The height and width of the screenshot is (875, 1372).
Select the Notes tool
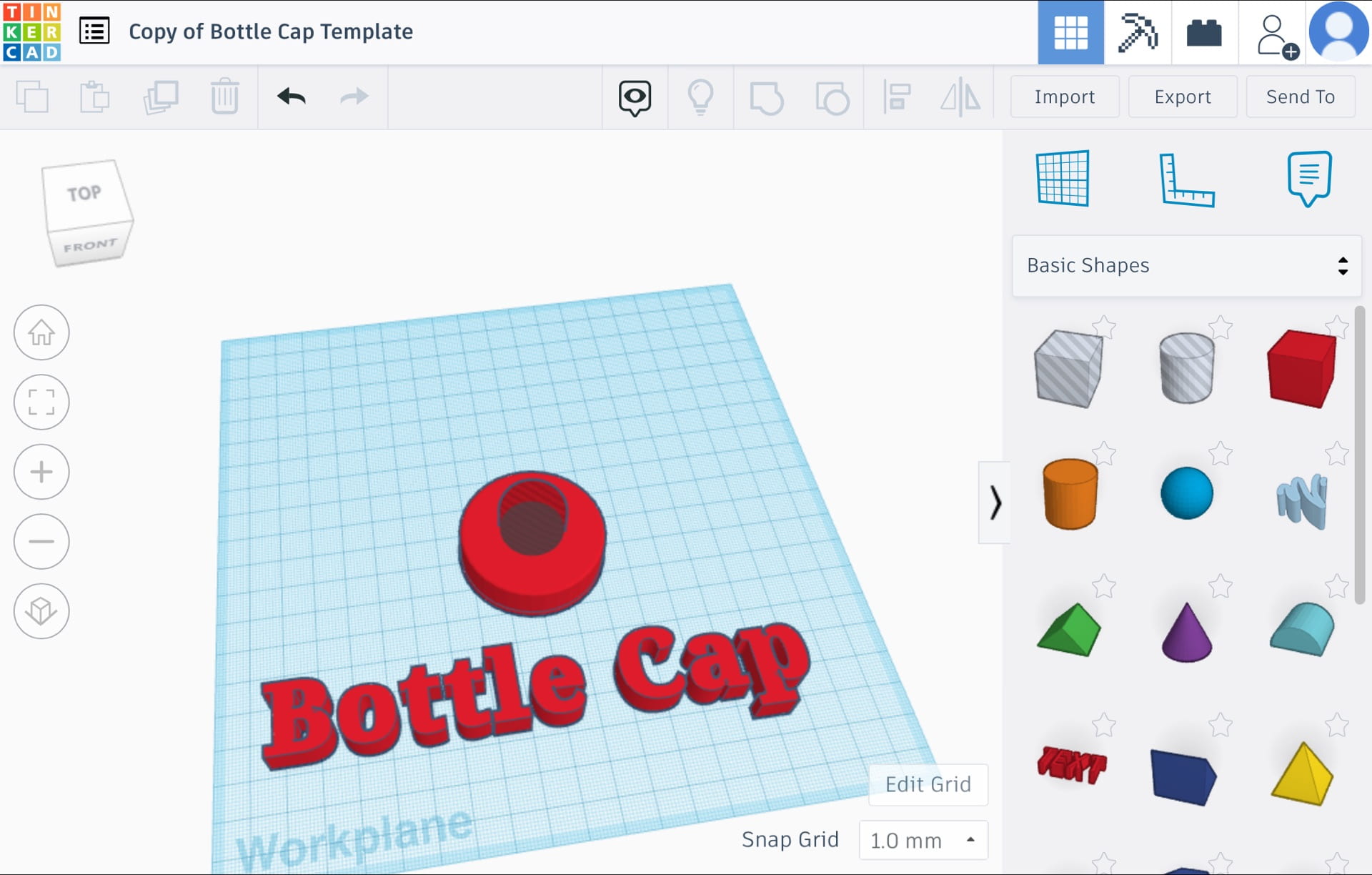[1309, 179]
